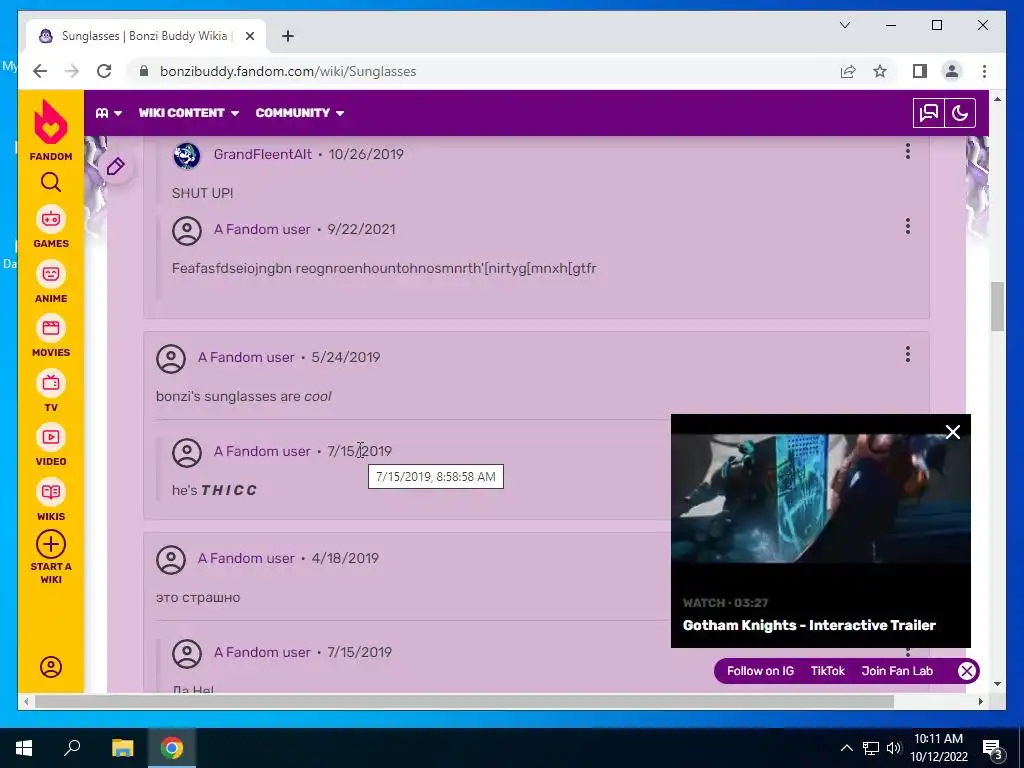
Task: Click the scroll down arrow of page
Action: pos(997,684)
